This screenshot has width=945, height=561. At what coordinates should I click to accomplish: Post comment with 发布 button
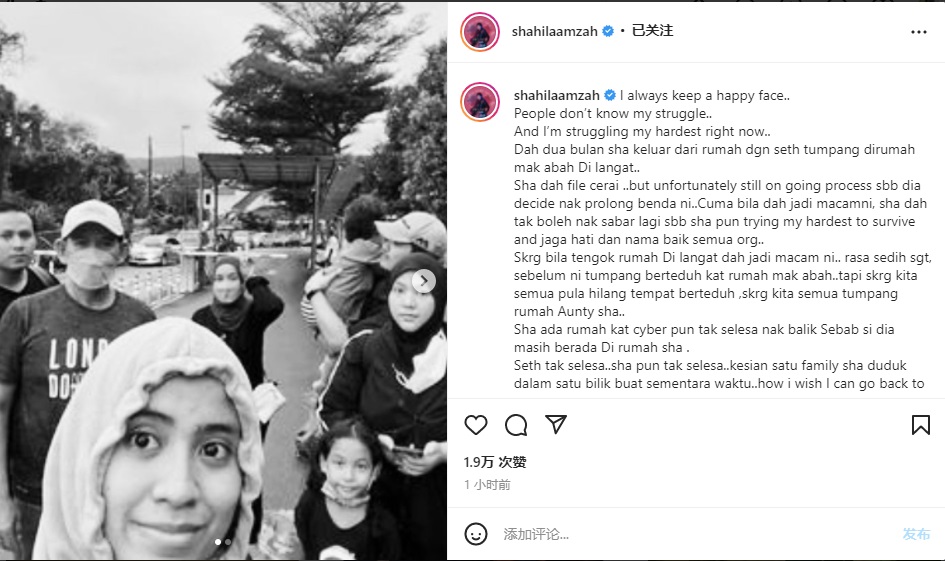pyautogui.click(x=916, y=534)
